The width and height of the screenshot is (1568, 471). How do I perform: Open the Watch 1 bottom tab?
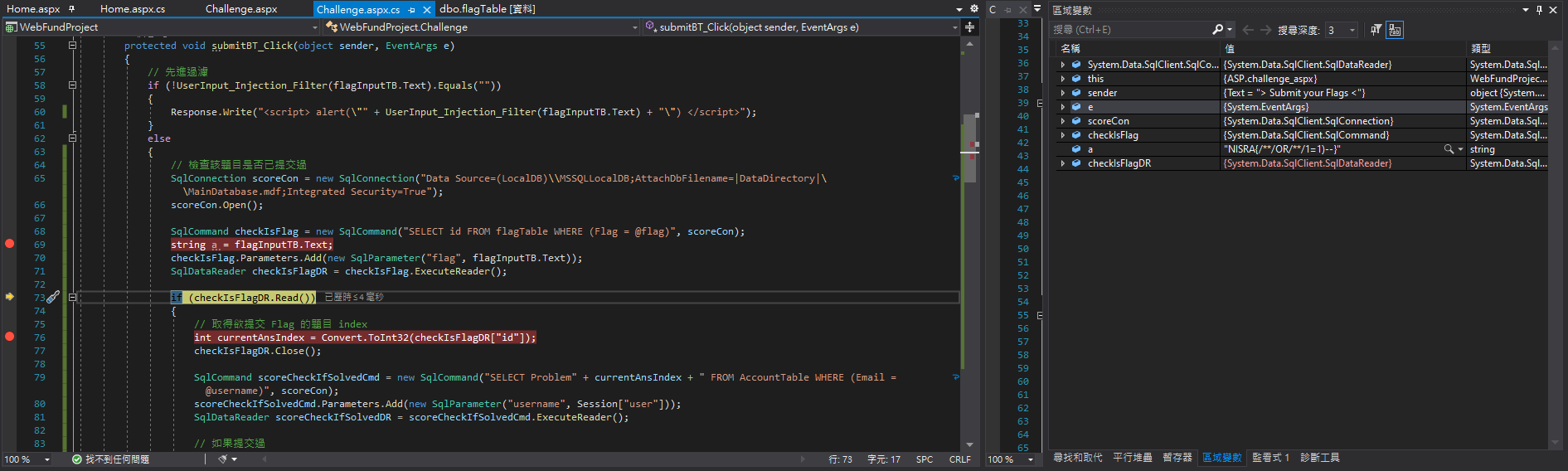(x=1270, y=458)
